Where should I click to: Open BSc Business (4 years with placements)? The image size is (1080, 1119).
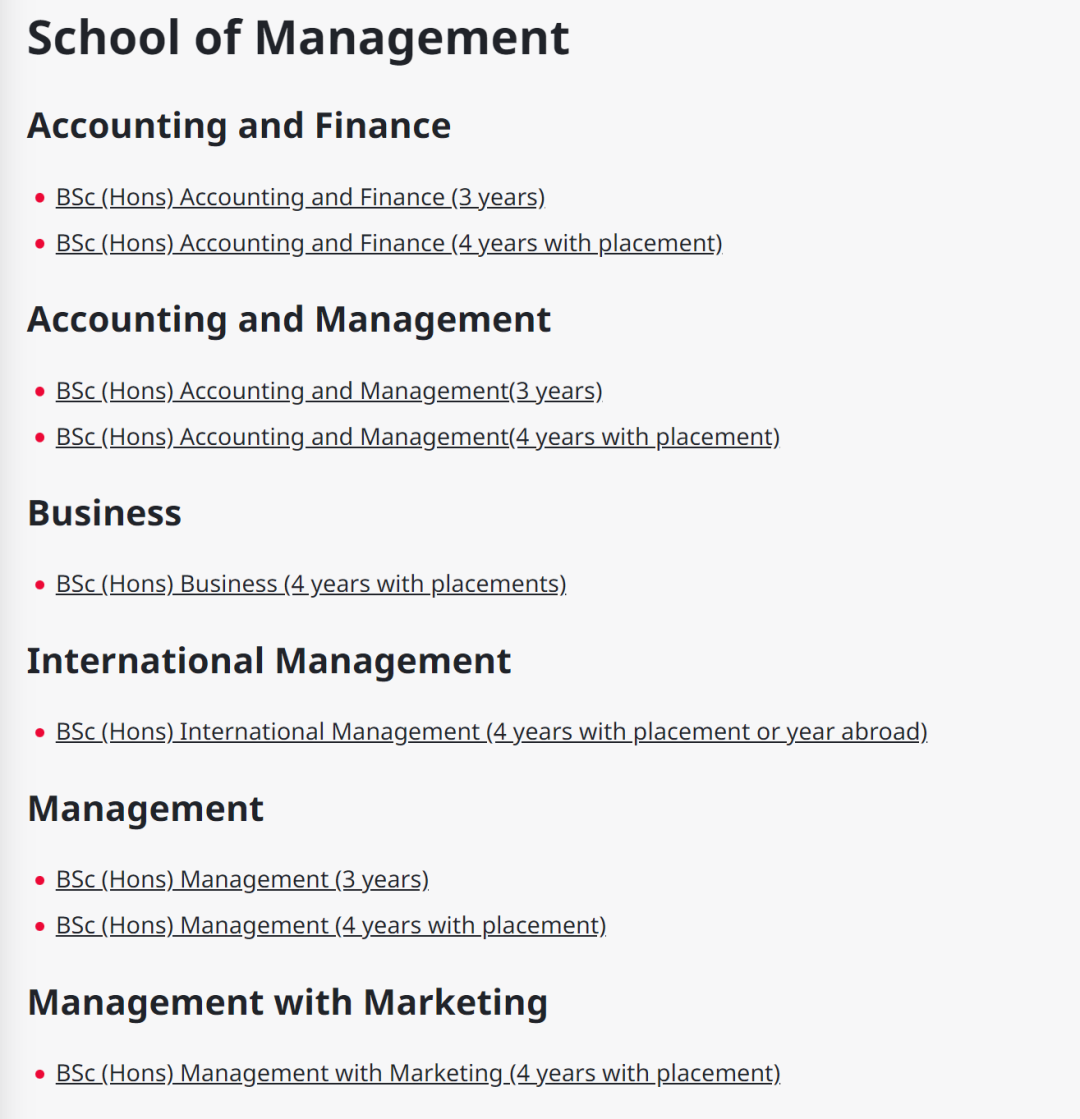(311, 584)
